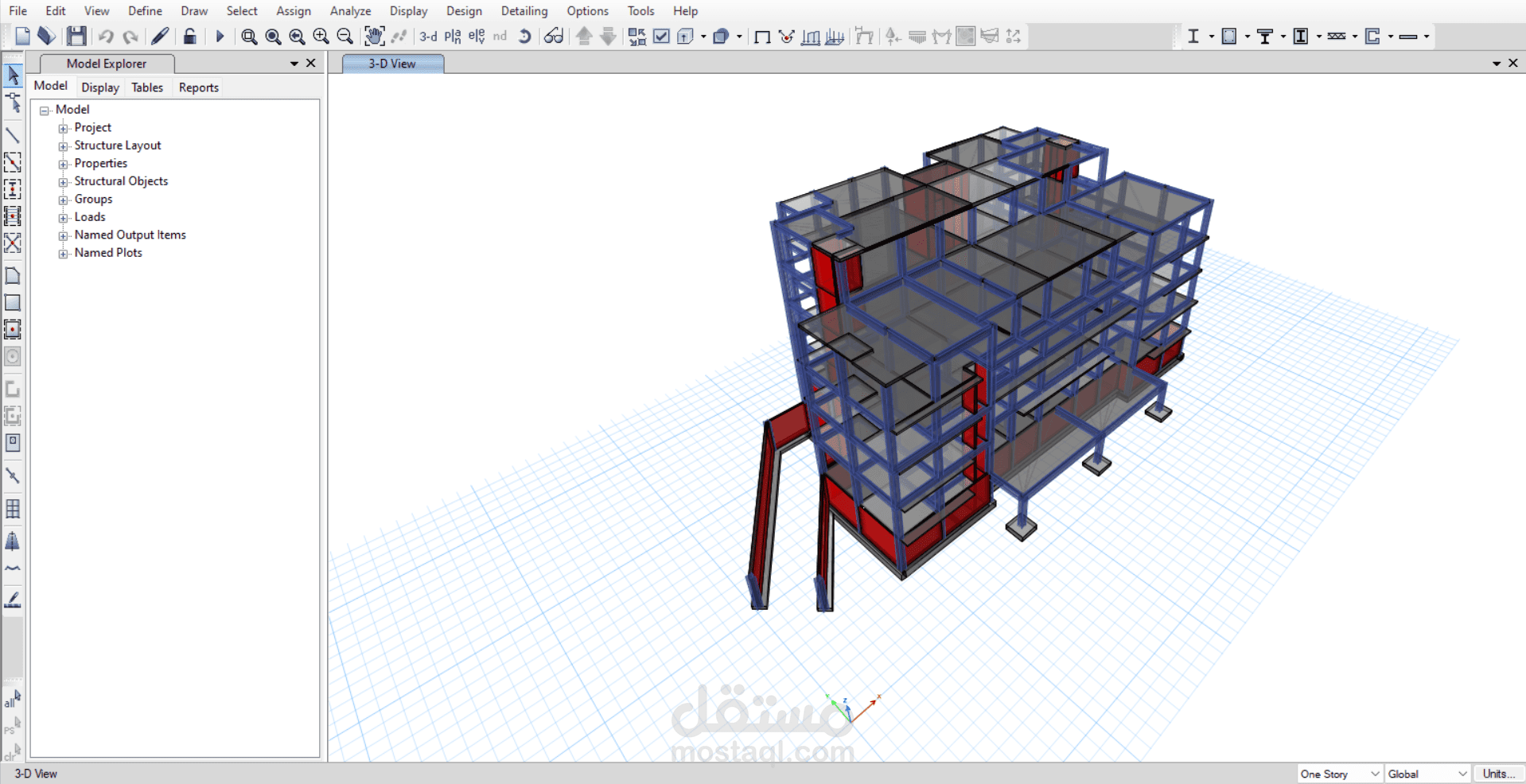The height and width of the screenshot is (784, 1526).
Task: Switch to the Tables tab in Model Explorer
Action: pos(147,87)
